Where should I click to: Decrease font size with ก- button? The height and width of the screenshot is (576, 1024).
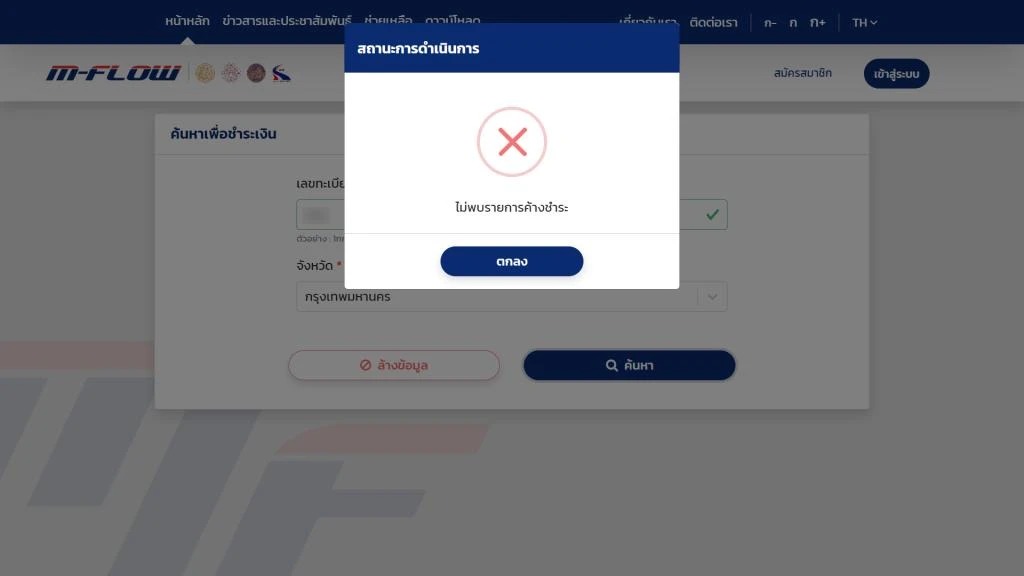coord(770,23)
